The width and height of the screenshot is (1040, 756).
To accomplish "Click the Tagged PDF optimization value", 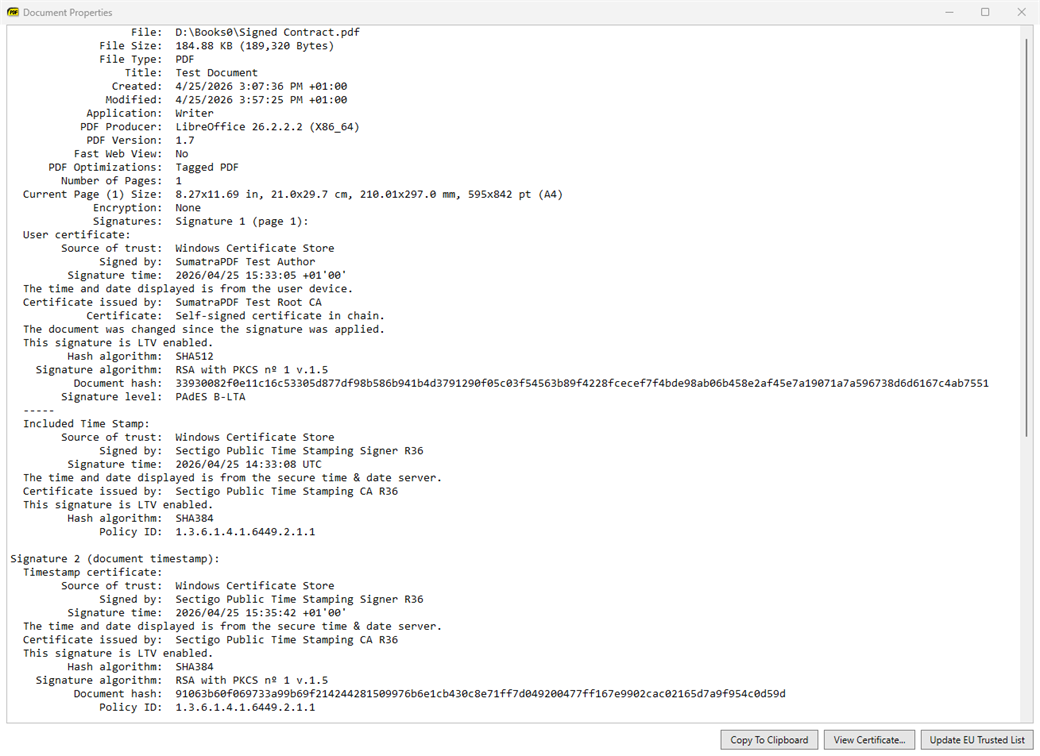I will pyautogui.click(x=207, y=167).
